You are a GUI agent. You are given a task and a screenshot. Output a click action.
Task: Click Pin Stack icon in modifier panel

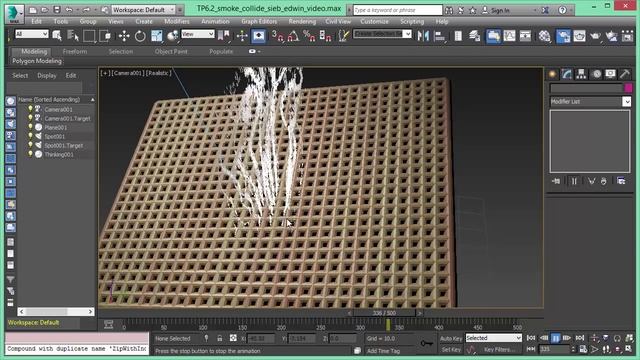click(556, 181)
